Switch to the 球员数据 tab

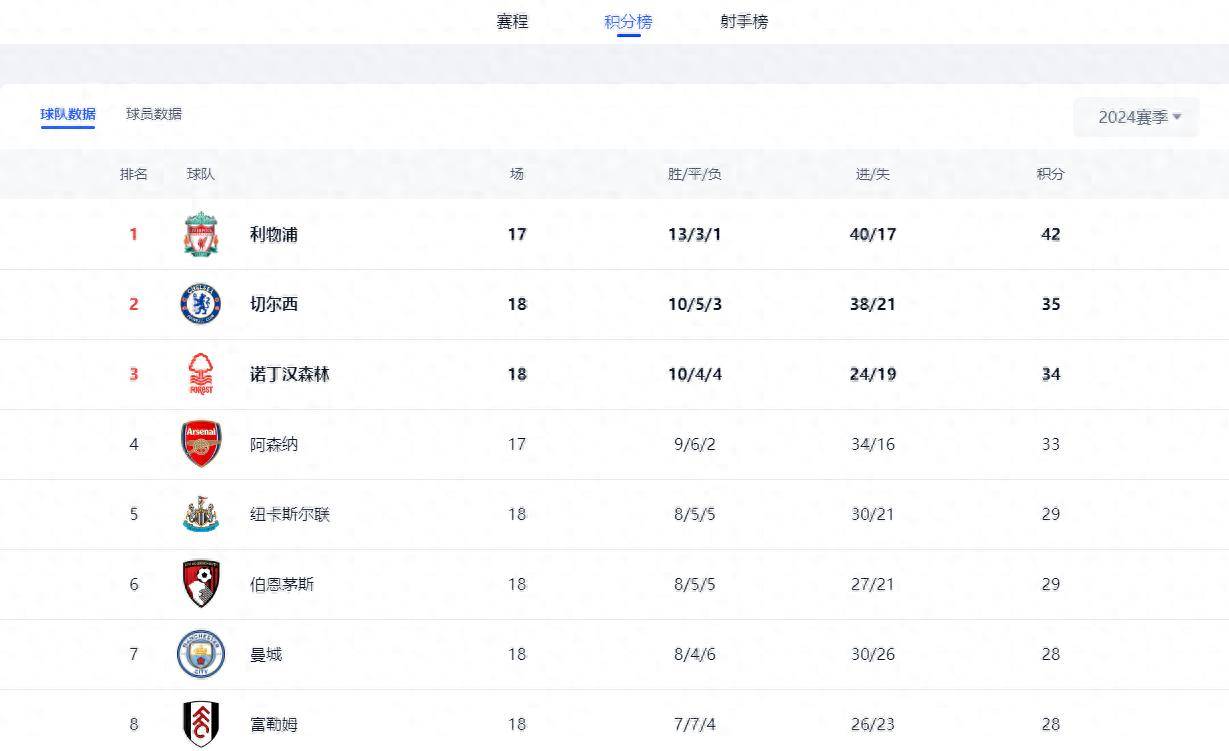[x=152, y=114]
